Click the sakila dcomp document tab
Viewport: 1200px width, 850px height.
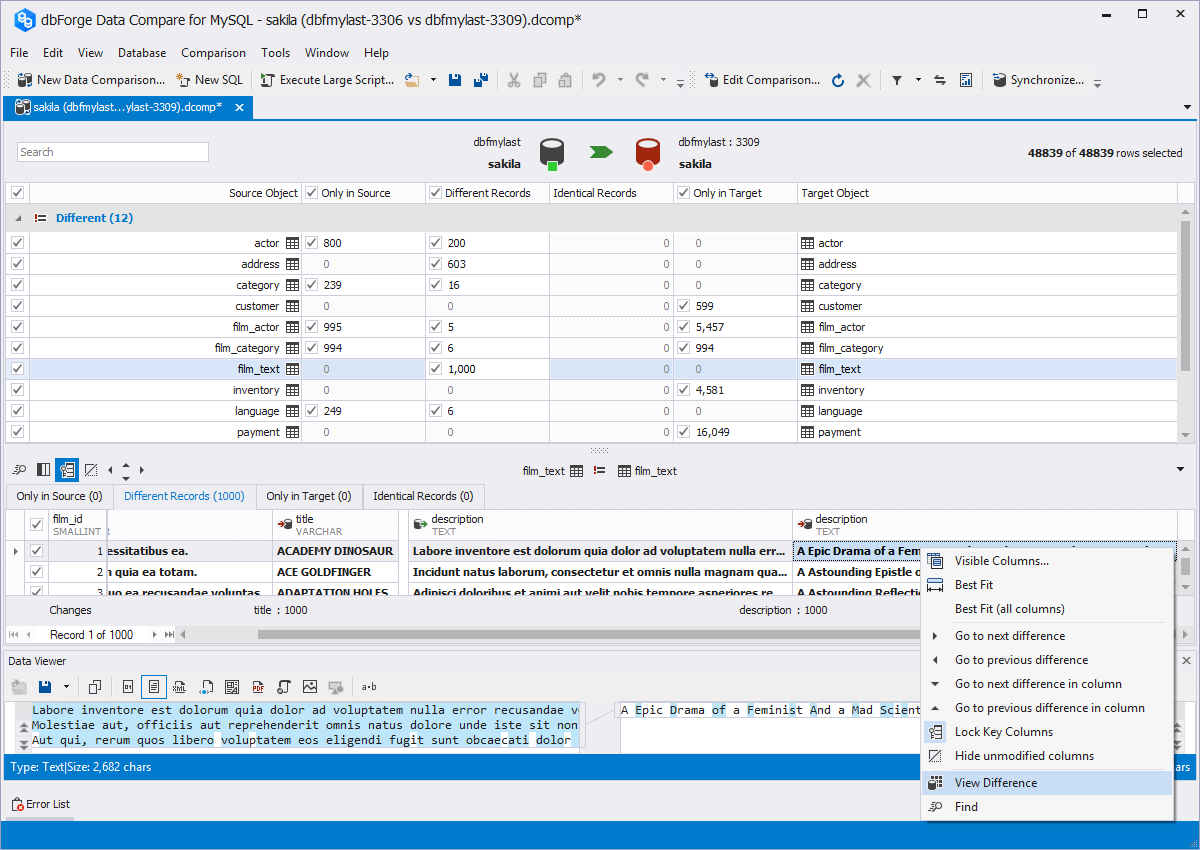click(x=128, y=107)
